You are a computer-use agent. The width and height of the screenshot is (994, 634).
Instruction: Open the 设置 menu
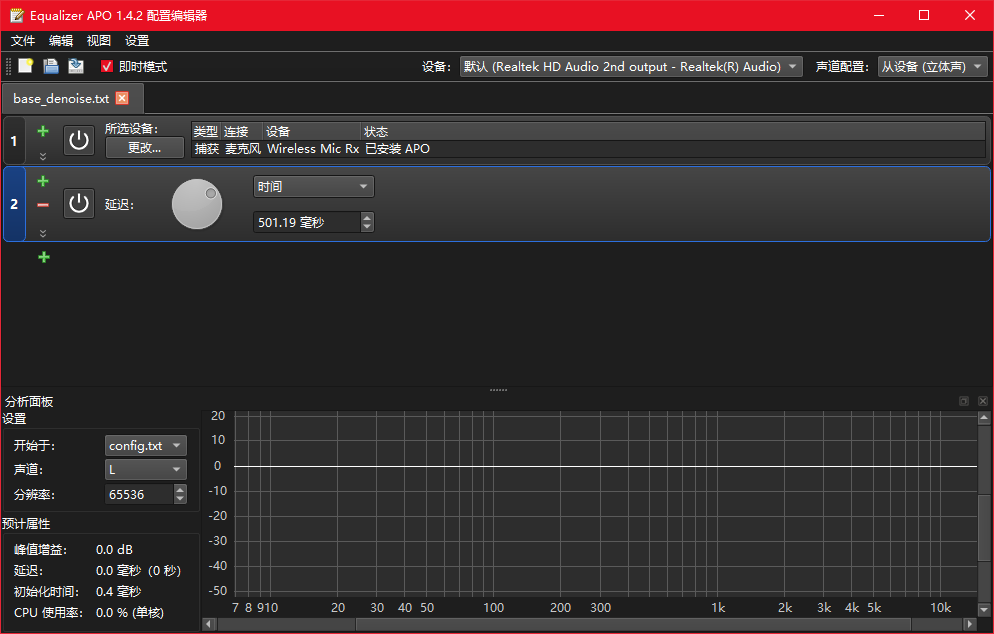click(x=137, y=41)
